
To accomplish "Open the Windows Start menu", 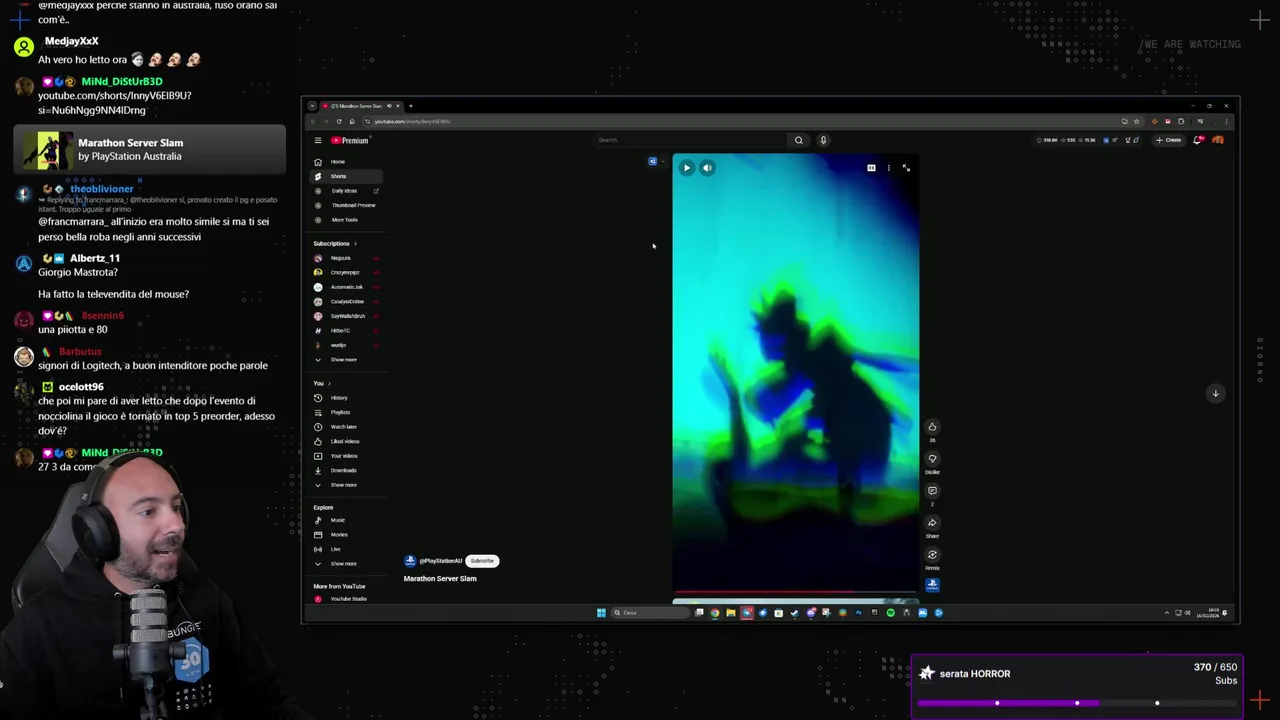I will 601,613.
